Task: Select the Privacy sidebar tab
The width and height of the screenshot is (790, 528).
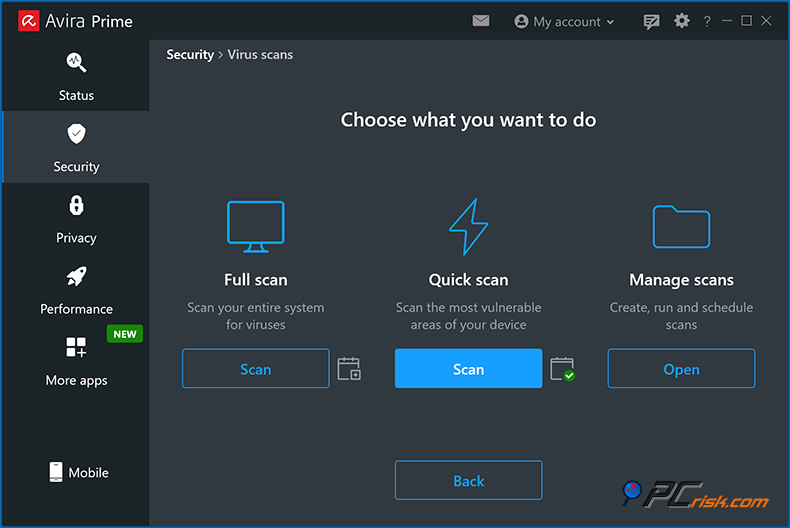Action: 76,219
